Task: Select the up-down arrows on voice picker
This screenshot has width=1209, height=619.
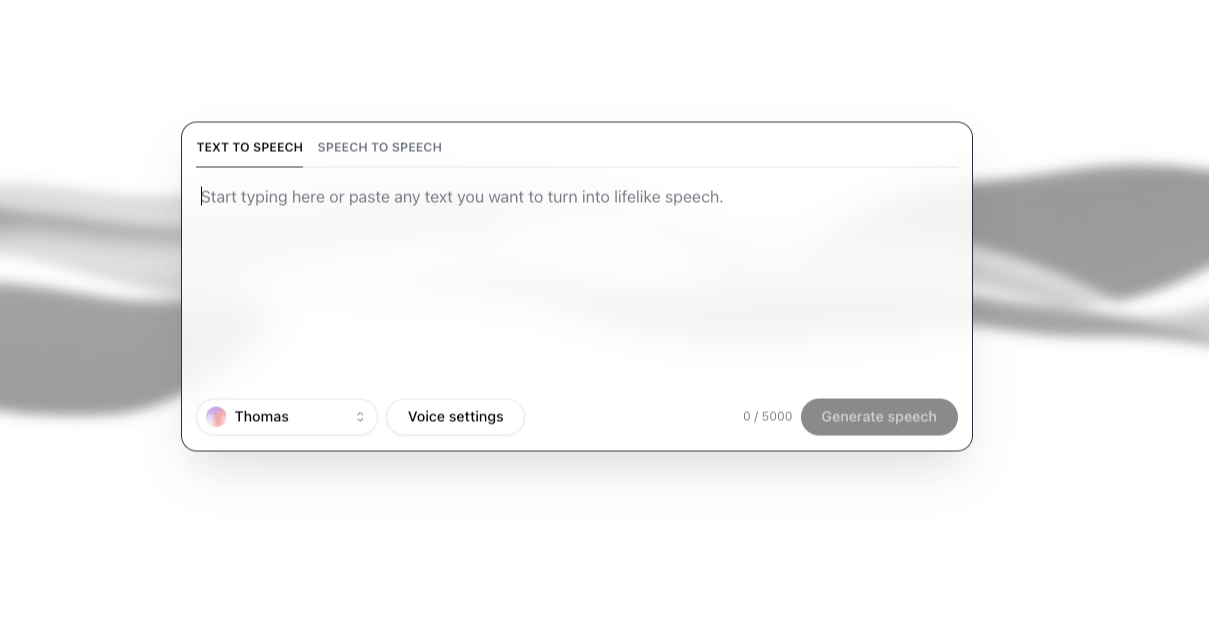Action: click(x=359, y=416)
